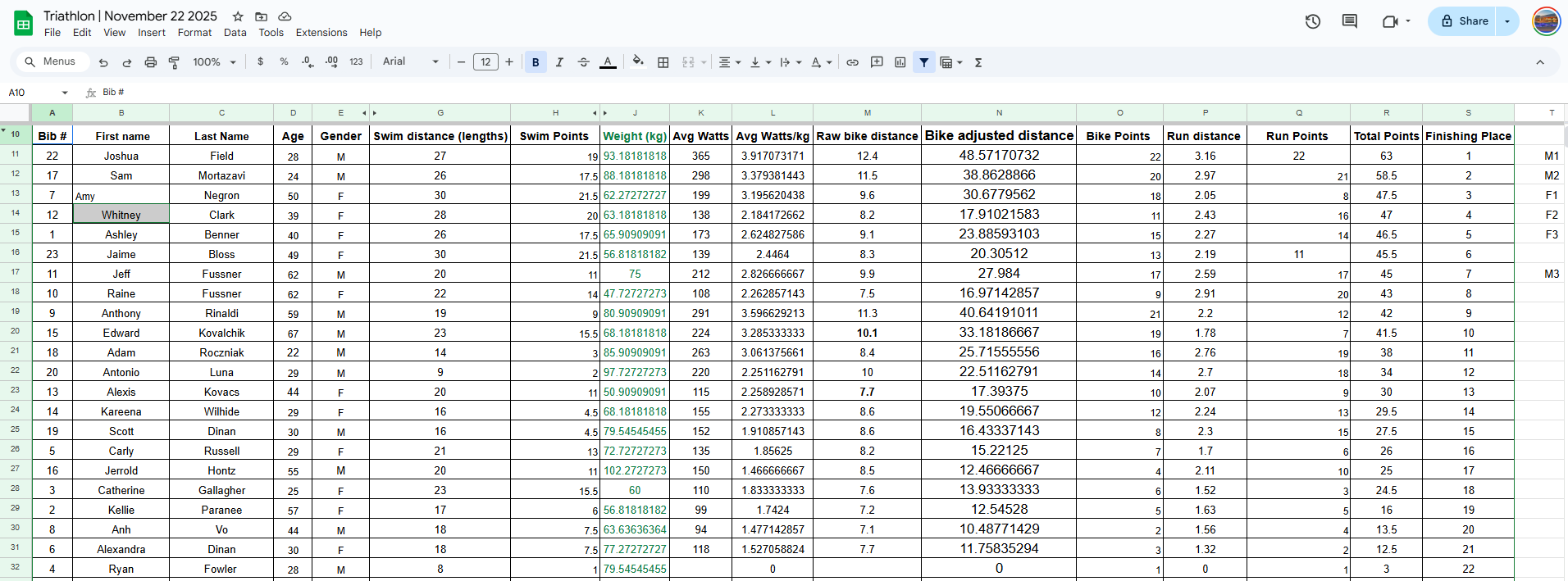Open the comments panel icon
The image size is (1568, 581).
pyautogui.click(x=1349, y=21)
